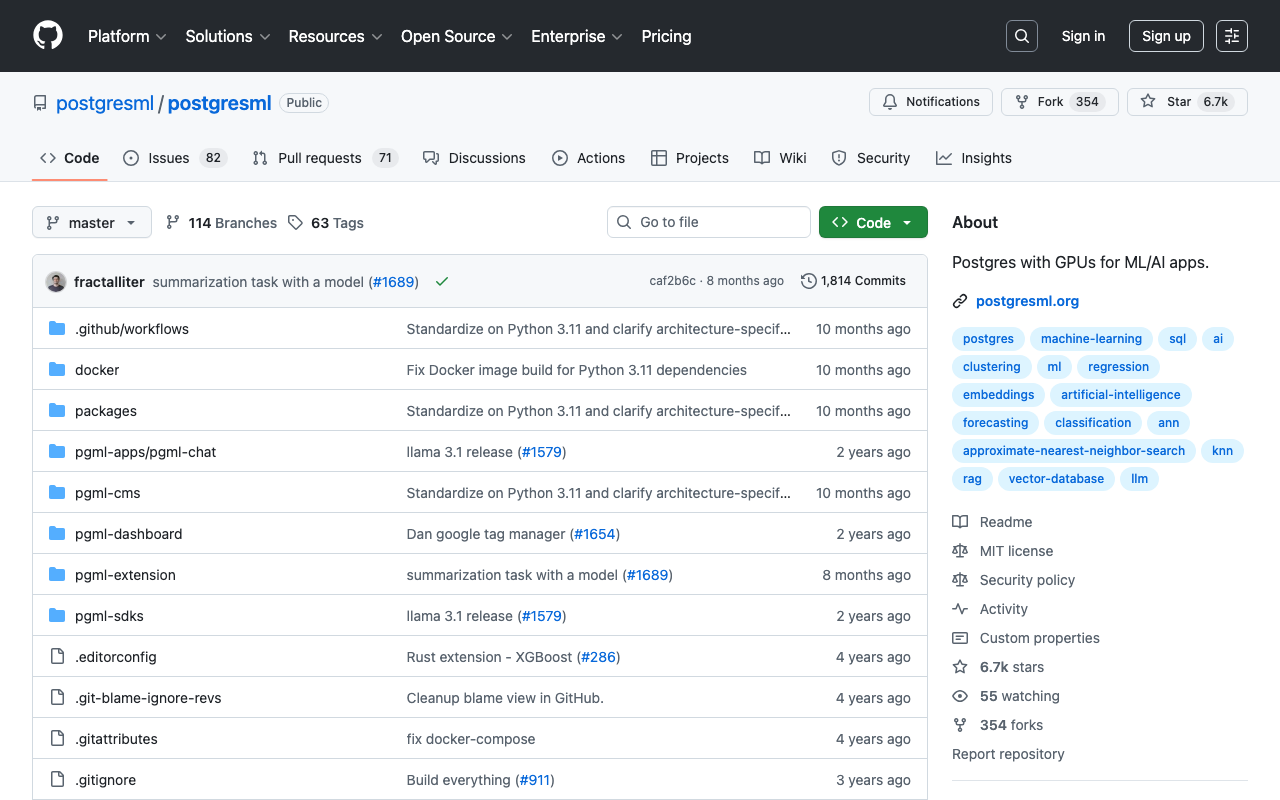The image size is (1280, 800).
Task: Click the docker folder icon
Action: click(x=57, y=370)
